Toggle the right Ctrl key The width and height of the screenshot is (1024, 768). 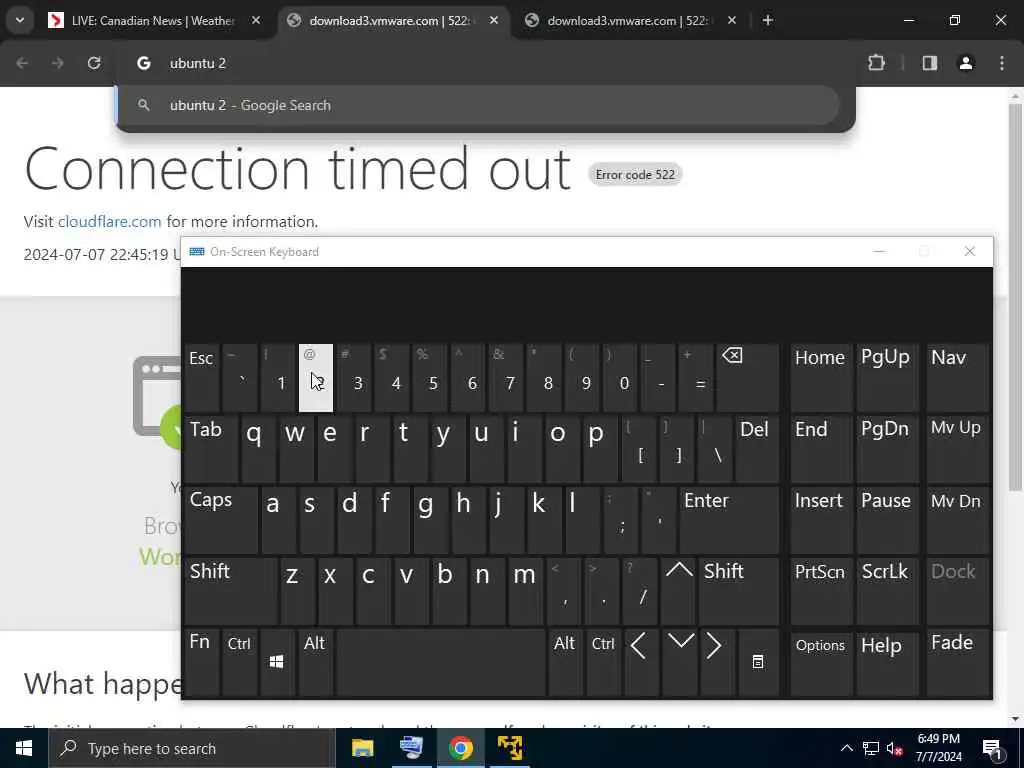coord(603,662)
